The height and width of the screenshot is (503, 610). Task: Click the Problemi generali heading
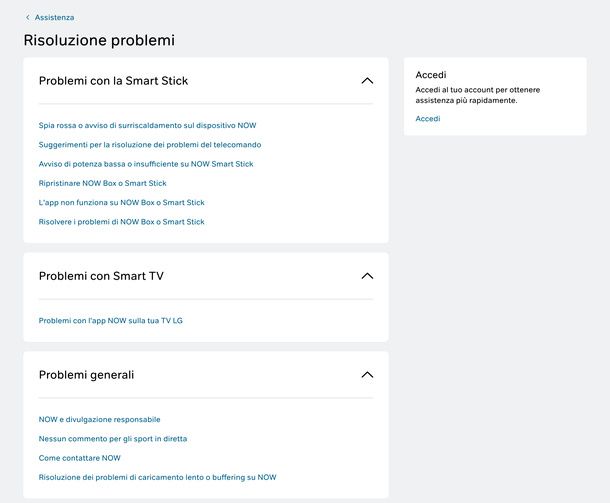tap(86, 375)
